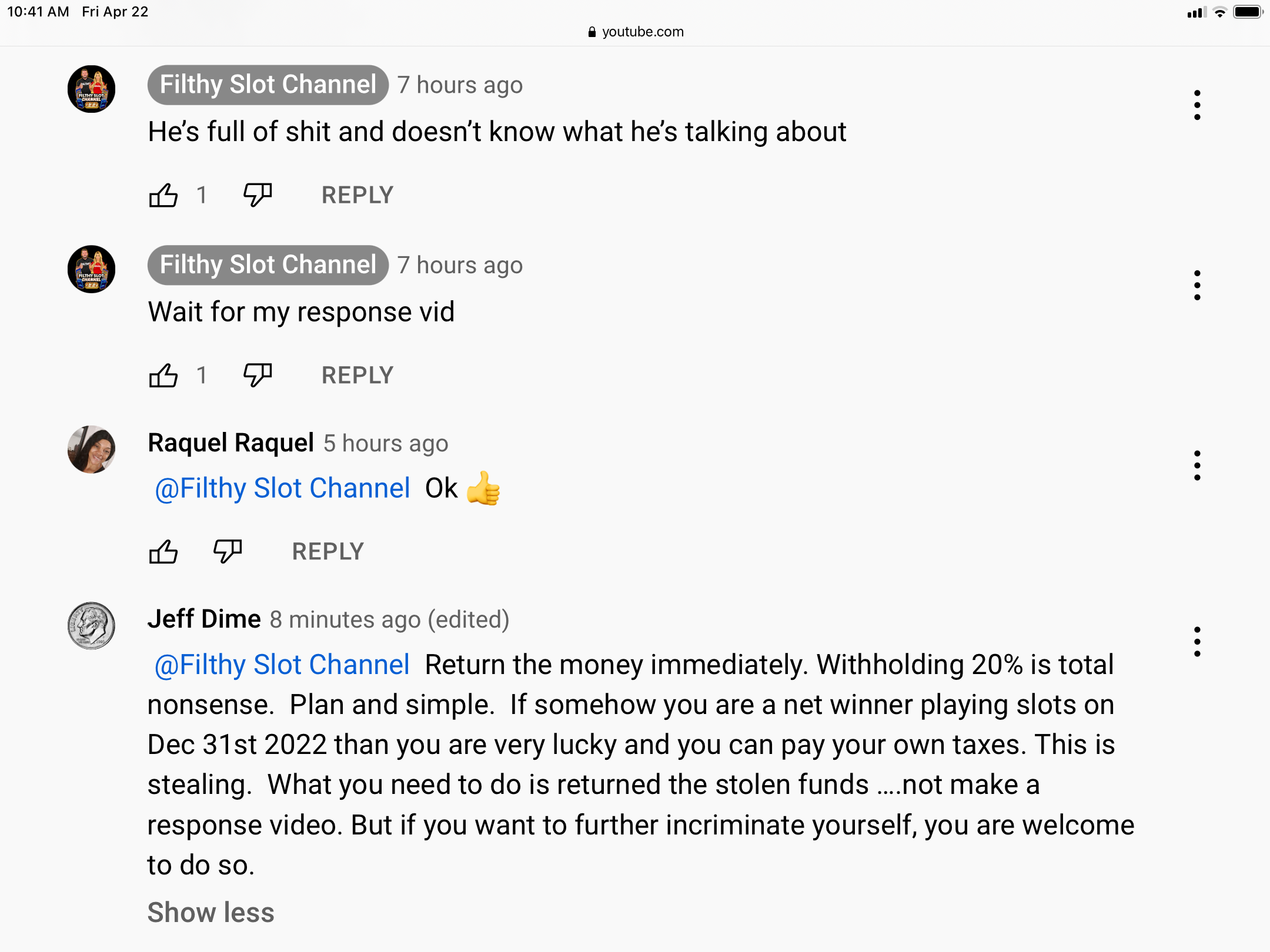The height and width of the screenshot is (952, 1270).
Task: Open three-dot menu on Raquel Raquel's comment
Action: click(x=1197, y=466)
